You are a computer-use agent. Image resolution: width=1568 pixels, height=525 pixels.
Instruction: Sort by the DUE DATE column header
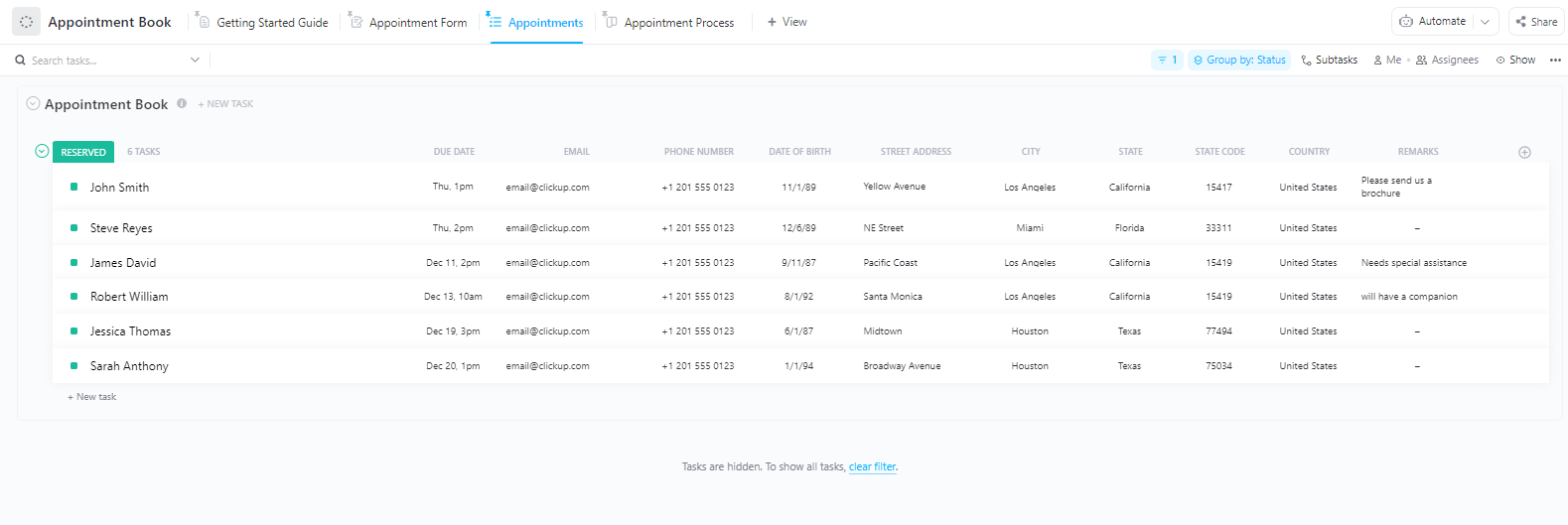click(x=454, y=152)
